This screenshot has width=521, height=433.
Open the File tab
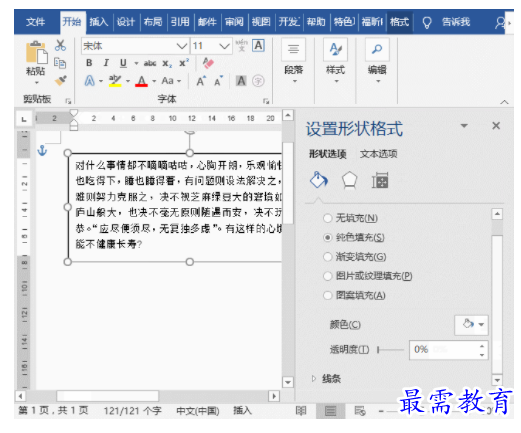coord(35,22)
